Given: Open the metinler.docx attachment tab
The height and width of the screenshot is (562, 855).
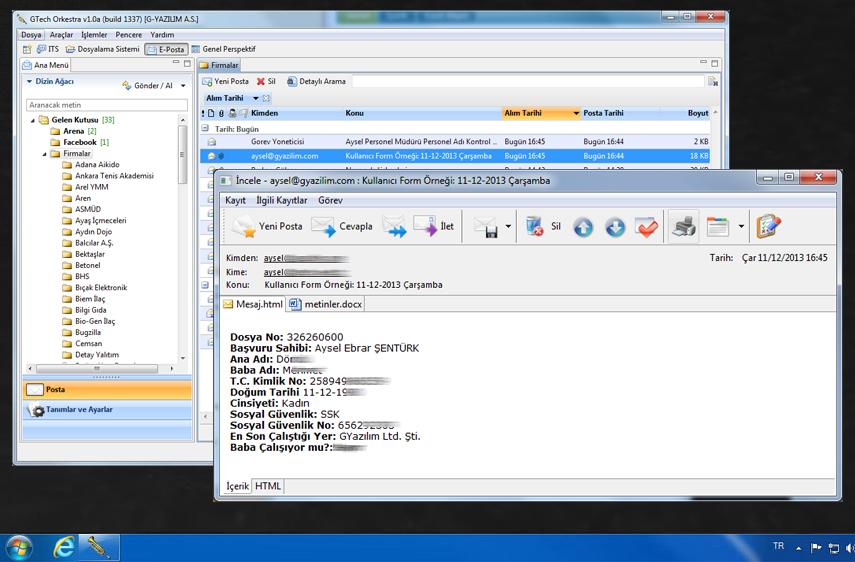Looking at the screenshot, I should (x=326, y=304).
